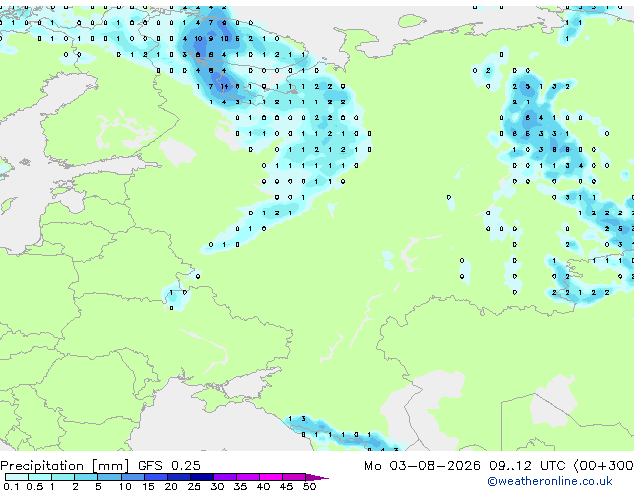Select the 0.1–0.5 mm legend color swatch
634x490 pixels.
(x=17, y=477)
